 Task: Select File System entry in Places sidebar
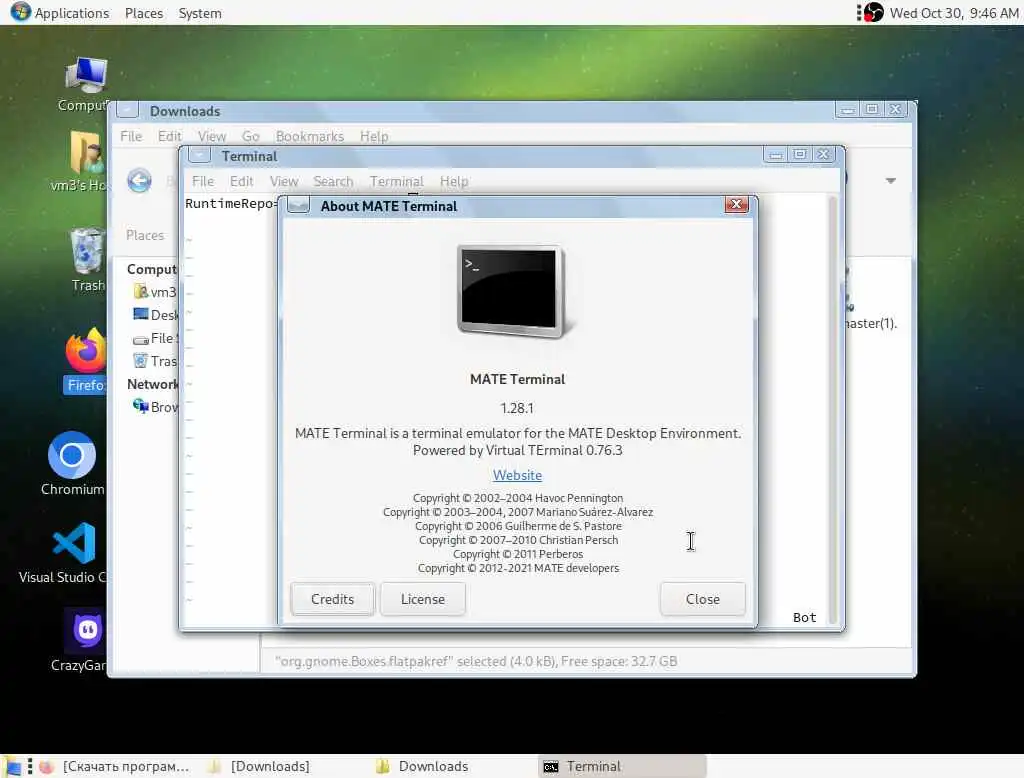pos(155,338)
